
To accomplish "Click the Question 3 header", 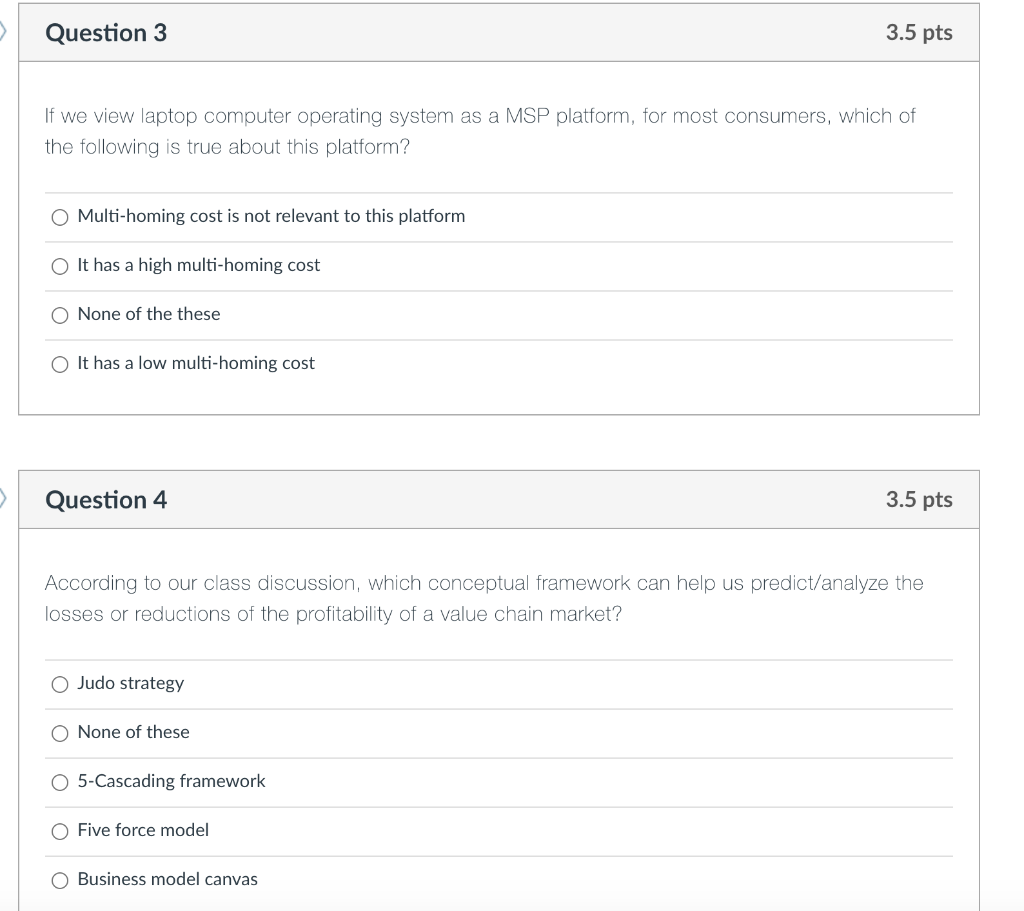I will (x=104, y=32).
